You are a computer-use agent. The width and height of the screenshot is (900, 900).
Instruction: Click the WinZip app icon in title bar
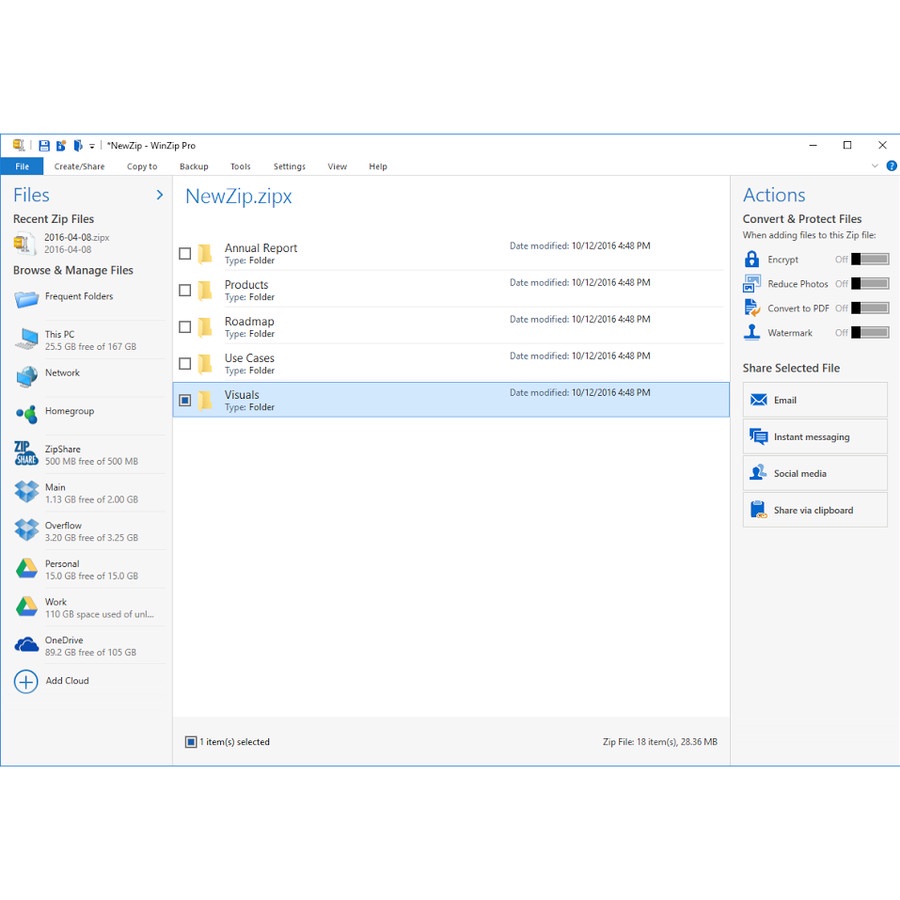pos(19,145)
